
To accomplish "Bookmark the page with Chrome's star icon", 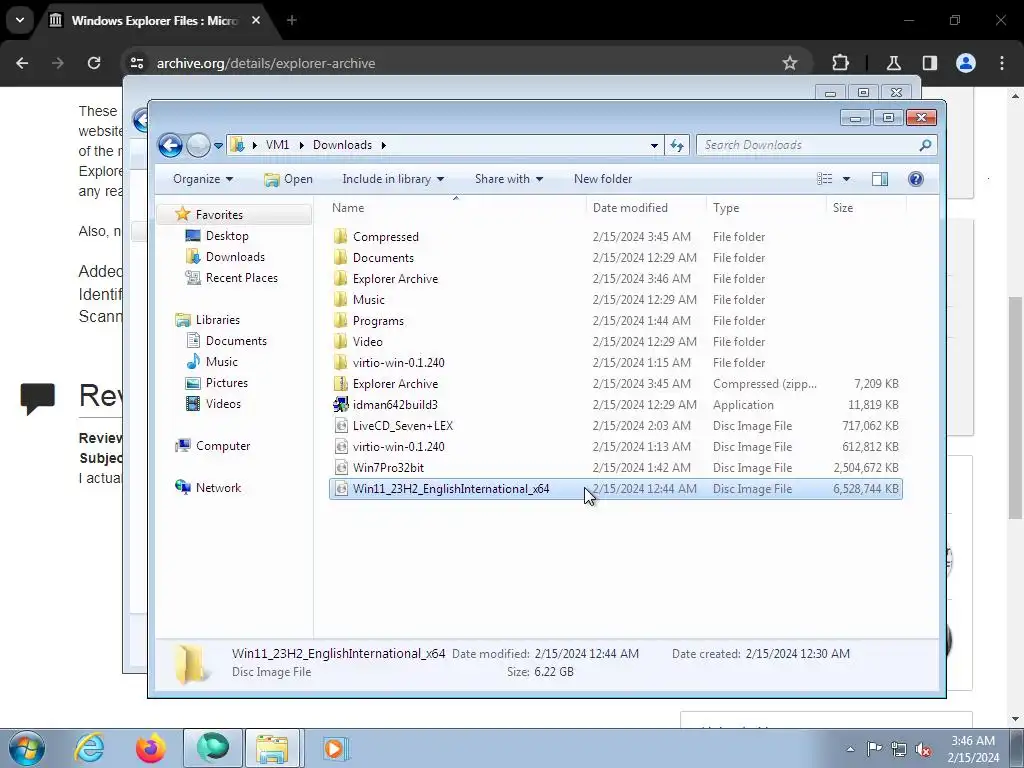I will tap(790, 63).
